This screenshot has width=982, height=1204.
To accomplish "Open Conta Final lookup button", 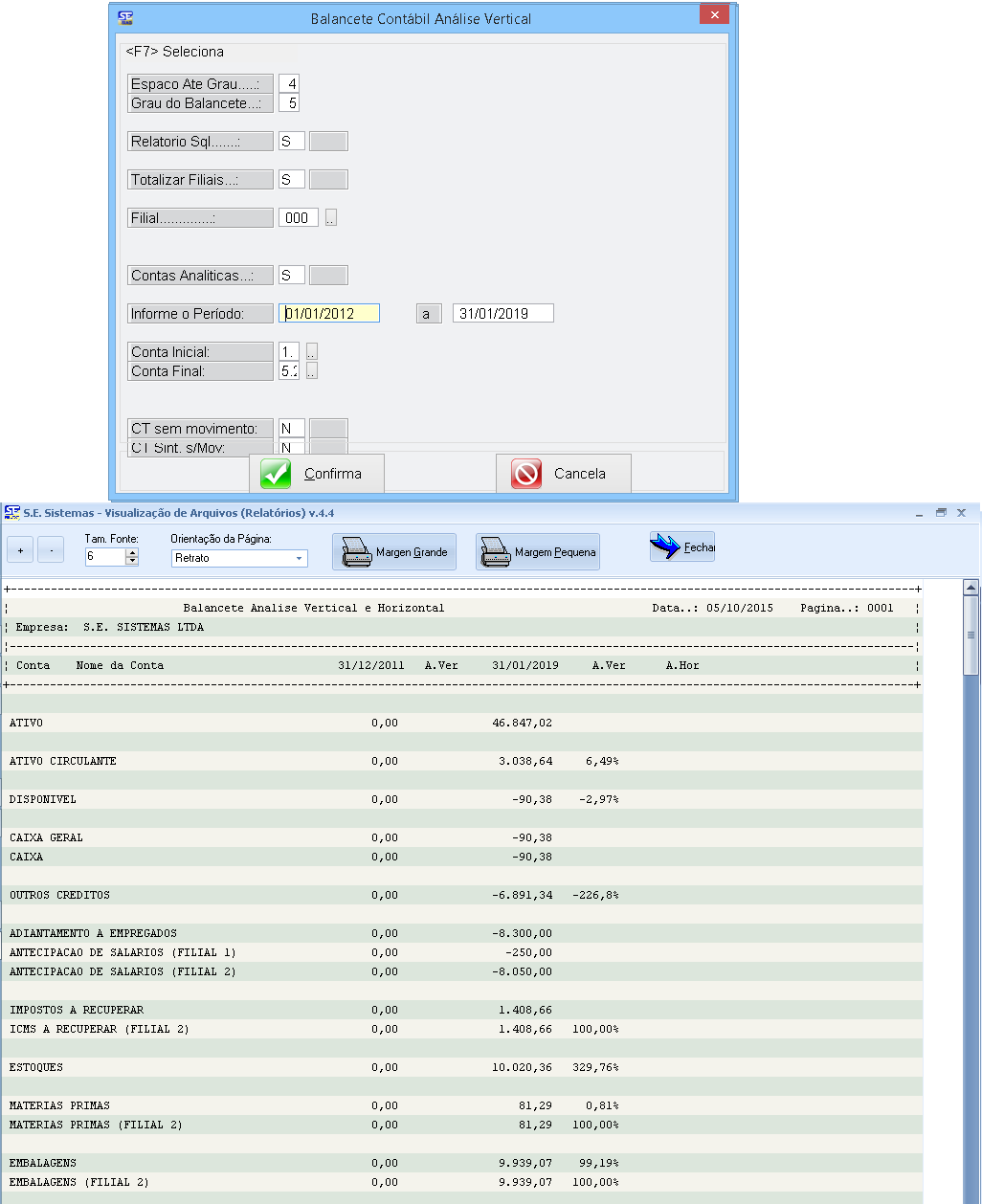I will tap(311, 371).
